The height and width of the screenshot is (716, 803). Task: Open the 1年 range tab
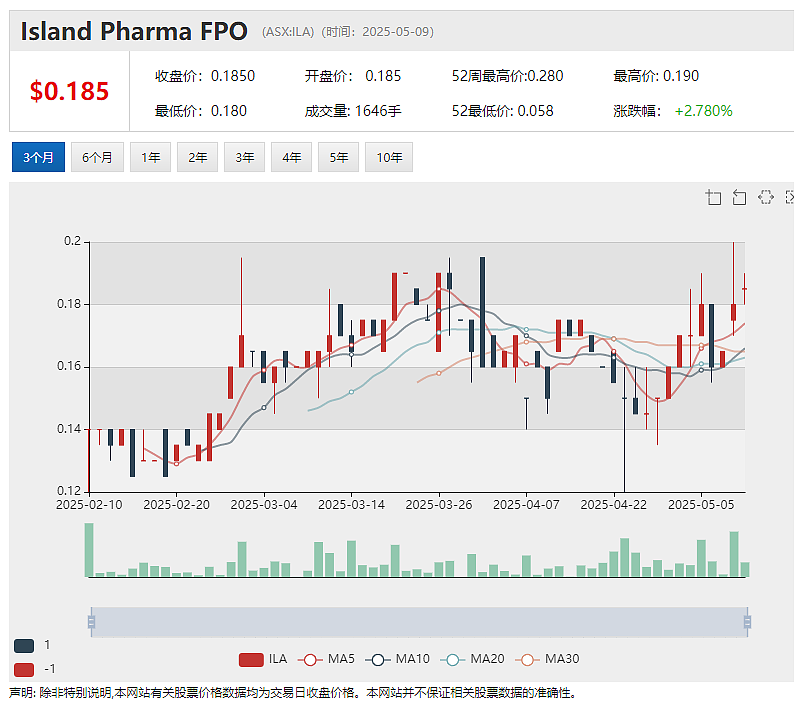coord(151,157)
